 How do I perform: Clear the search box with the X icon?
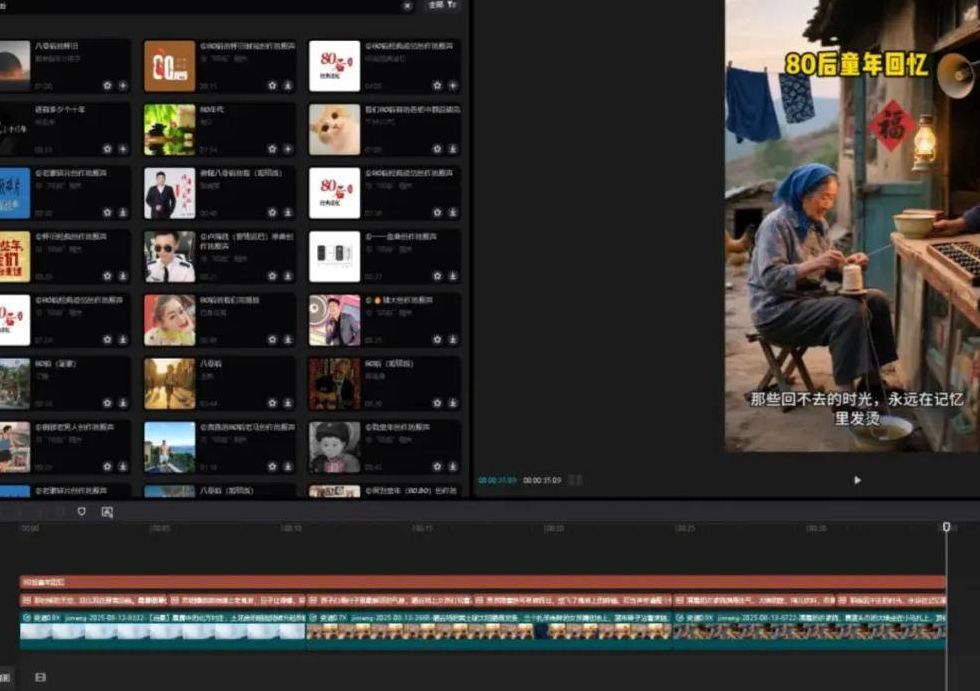click(407, 5)
